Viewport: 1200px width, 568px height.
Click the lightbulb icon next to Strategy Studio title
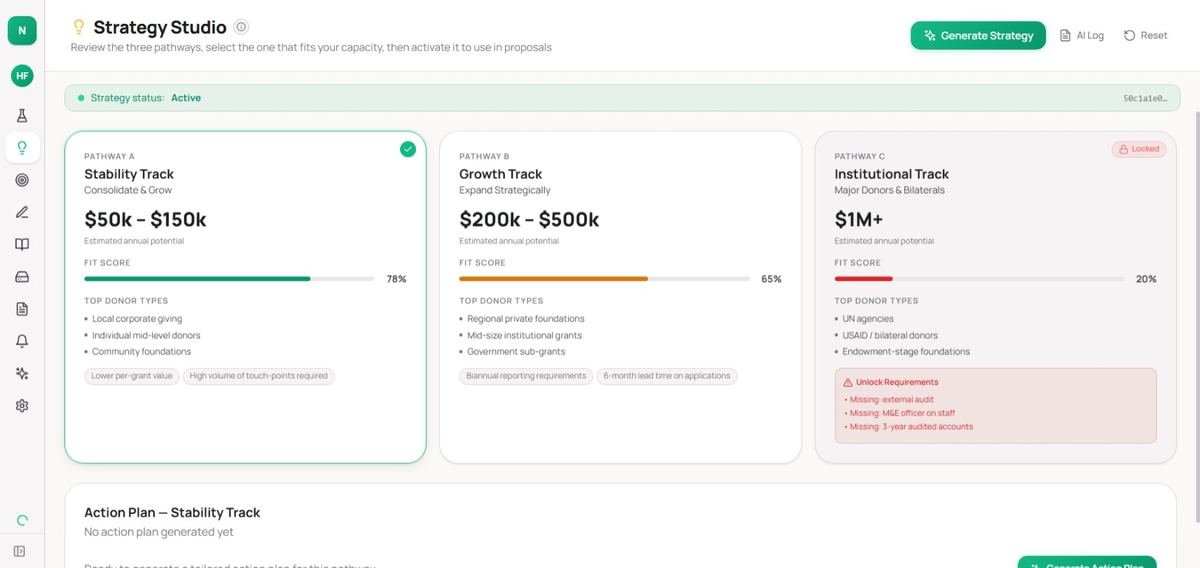(79, 27)
